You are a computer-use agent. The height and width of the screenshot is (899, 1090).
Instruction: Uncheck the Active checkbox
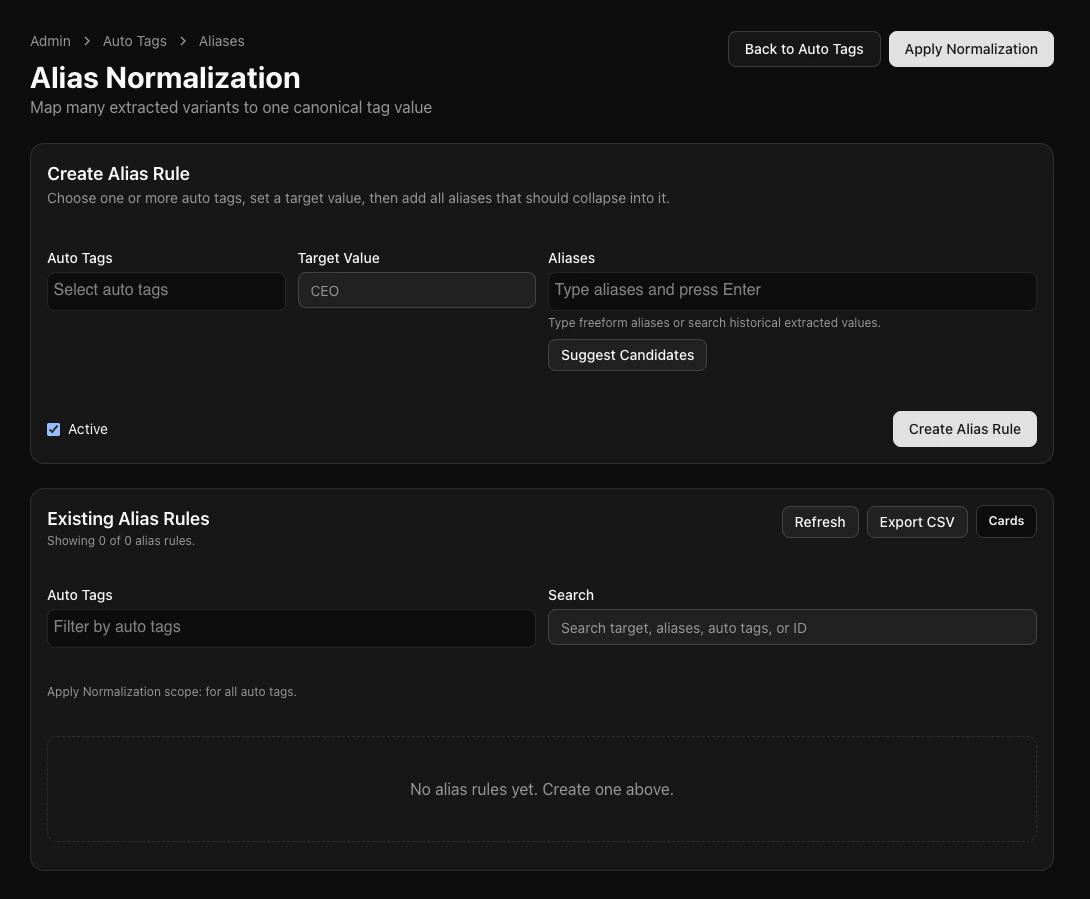54,430
